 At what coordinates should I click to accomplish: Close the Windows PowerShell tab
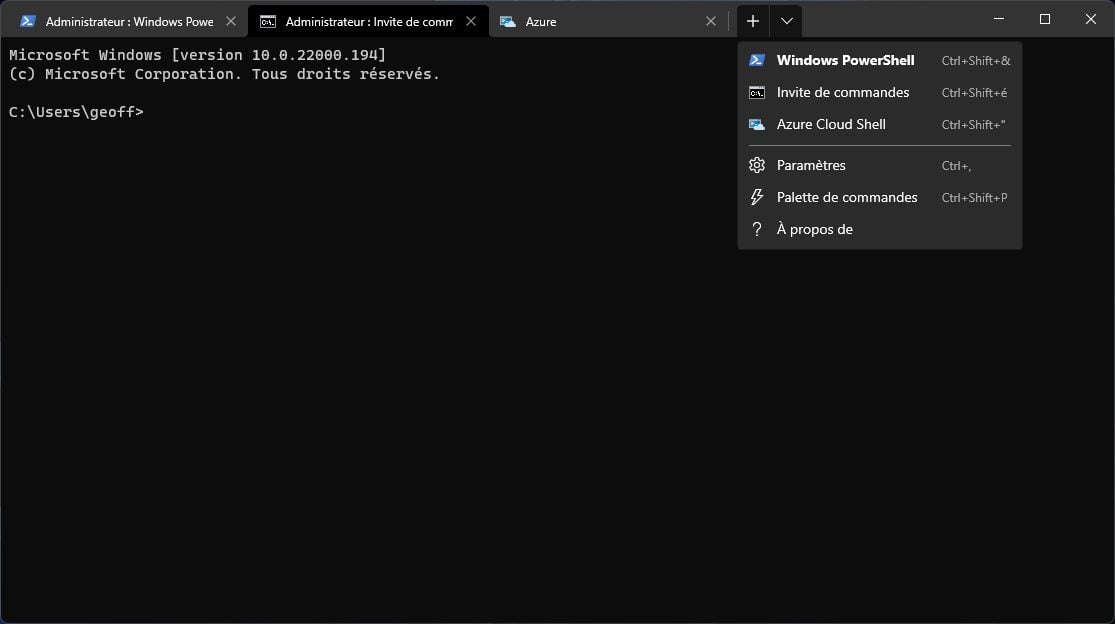231,21
